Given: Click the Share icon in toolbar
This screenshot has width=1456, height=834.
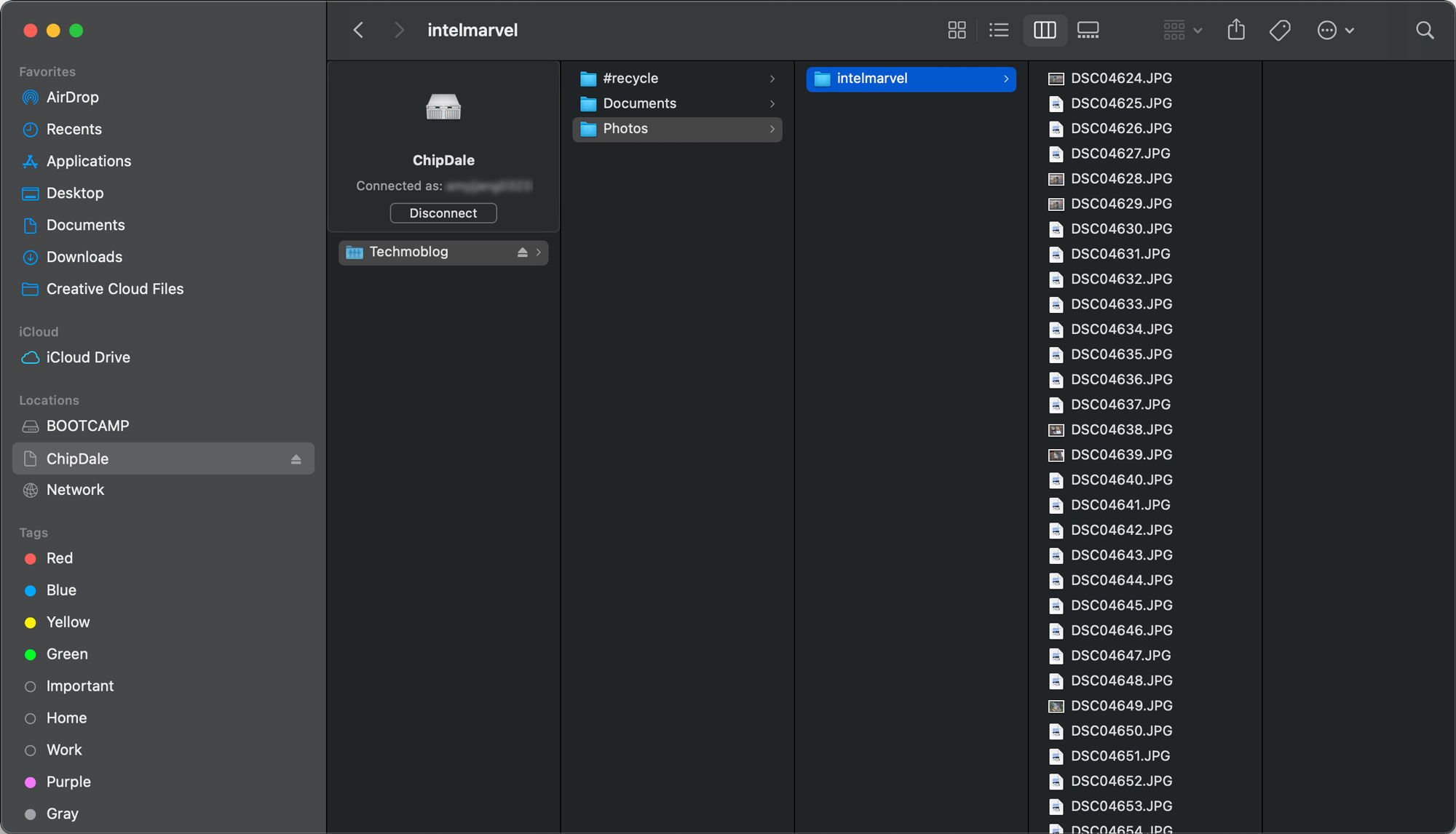Looking at the screenshot, I should coord(1236,31).
